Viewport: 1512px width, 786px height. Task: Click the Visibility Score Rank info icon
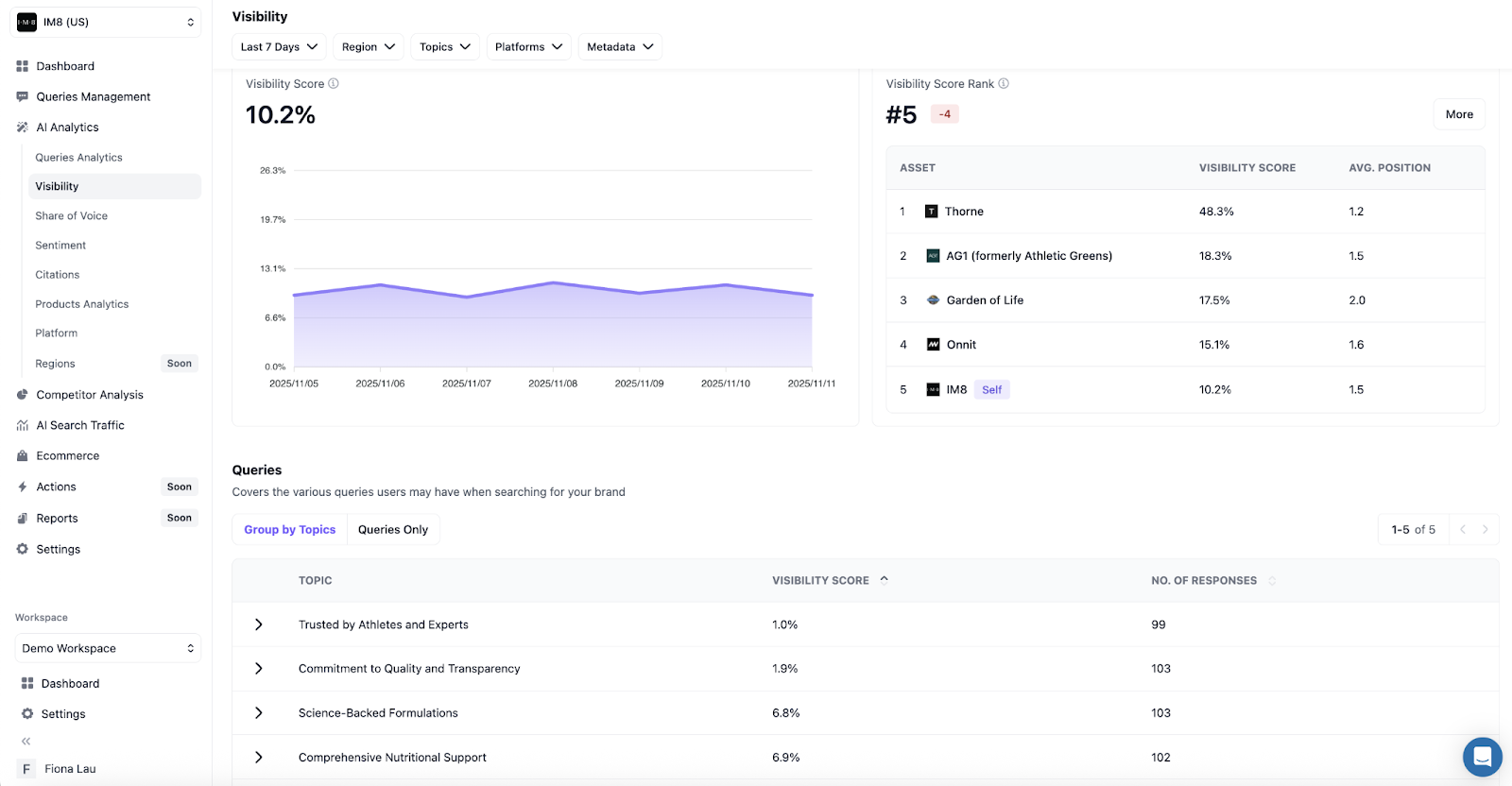(x=1004, y=83)
